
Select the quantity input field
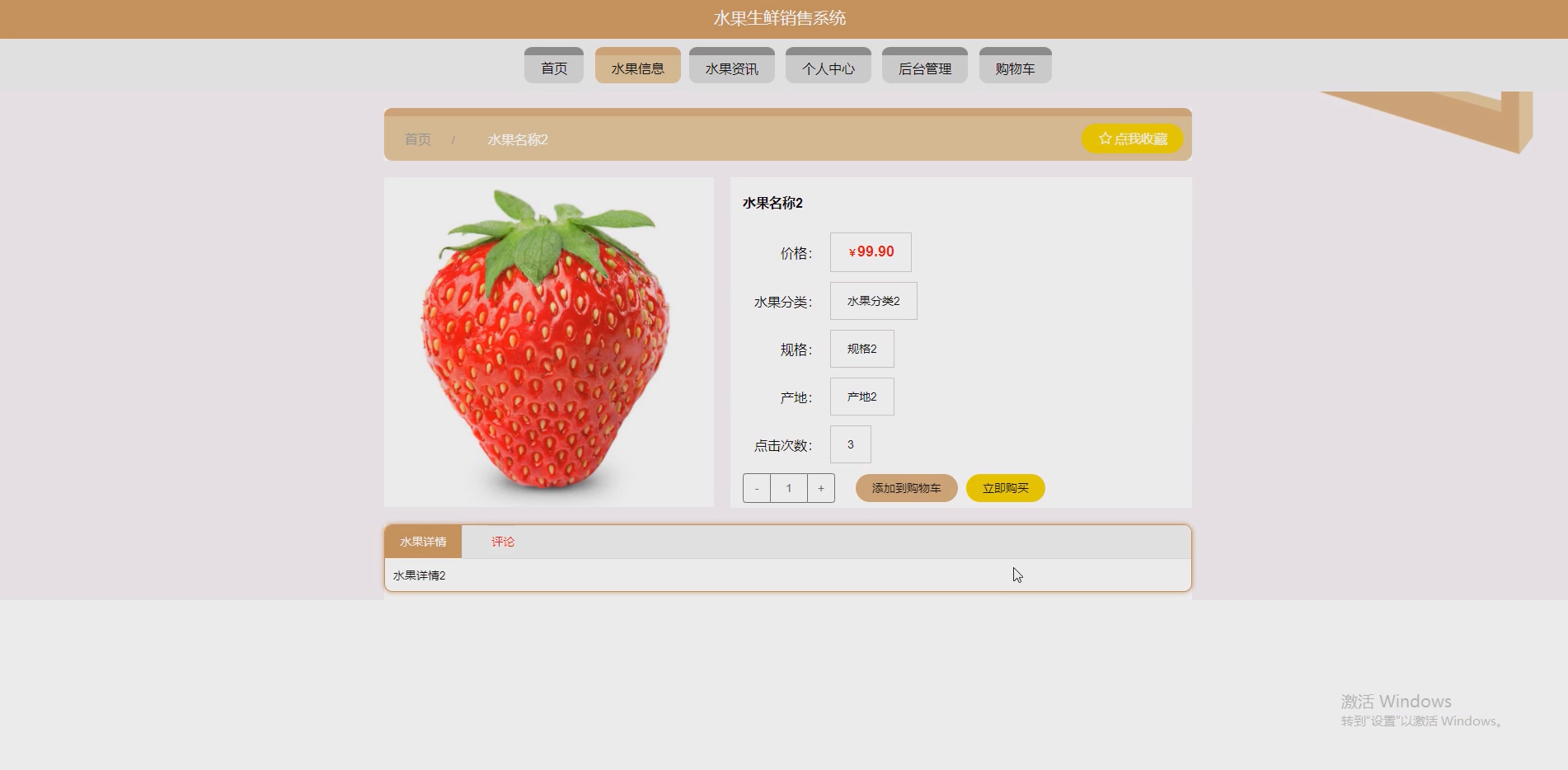(x=788, y=487)
